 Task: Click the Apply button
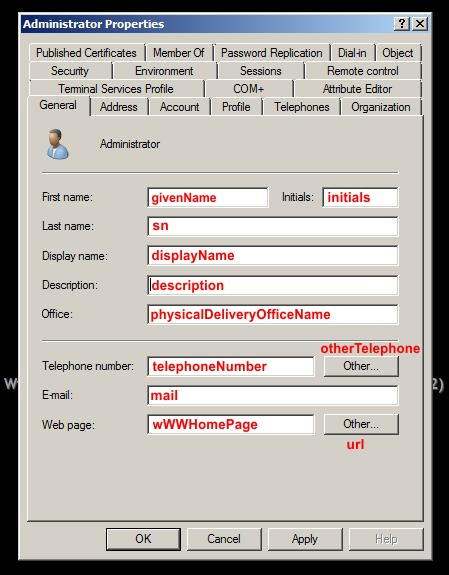[305, 539]
